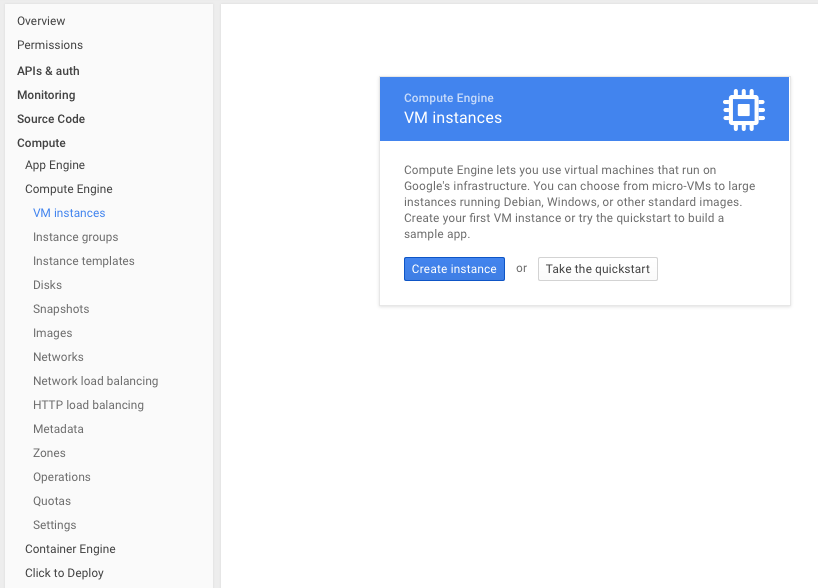Collapse the Compute section
Image resolution: width=818 pixels, height=588 pixels.
coord(41,143)
